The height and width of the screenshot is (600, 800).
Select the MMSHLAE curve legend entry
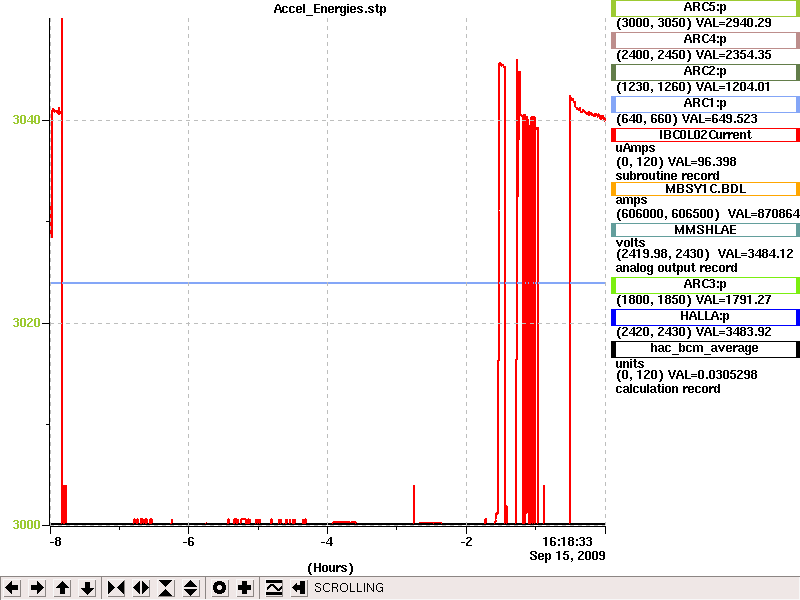coord(705,230)
